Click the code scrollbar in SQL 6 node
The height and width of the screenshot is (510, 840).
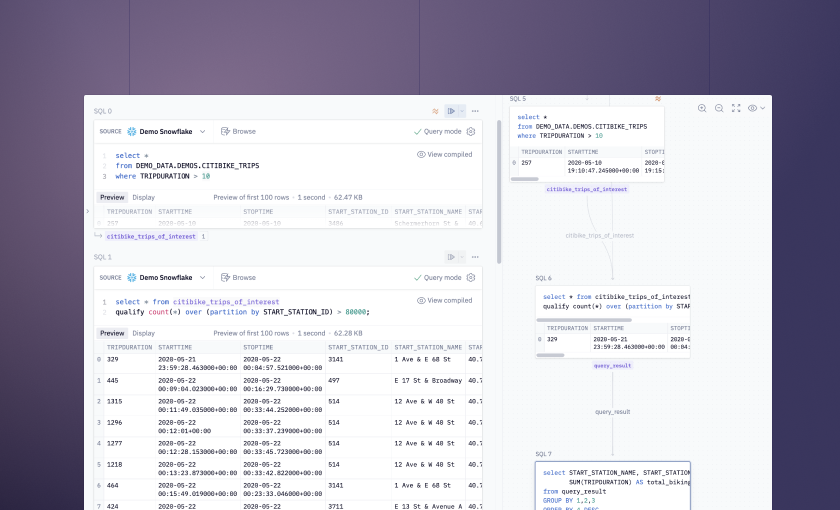(x=584, y=320)
